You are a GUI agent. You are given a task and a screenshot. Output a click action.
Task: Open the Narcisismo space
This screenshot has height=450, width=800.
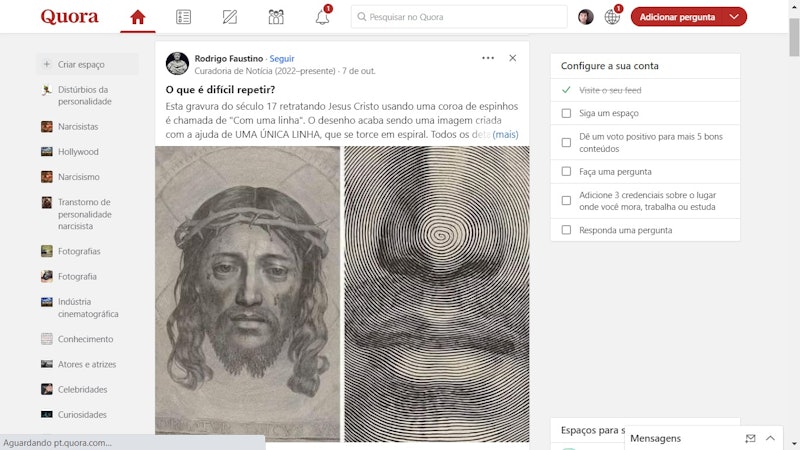coord(79,177)
